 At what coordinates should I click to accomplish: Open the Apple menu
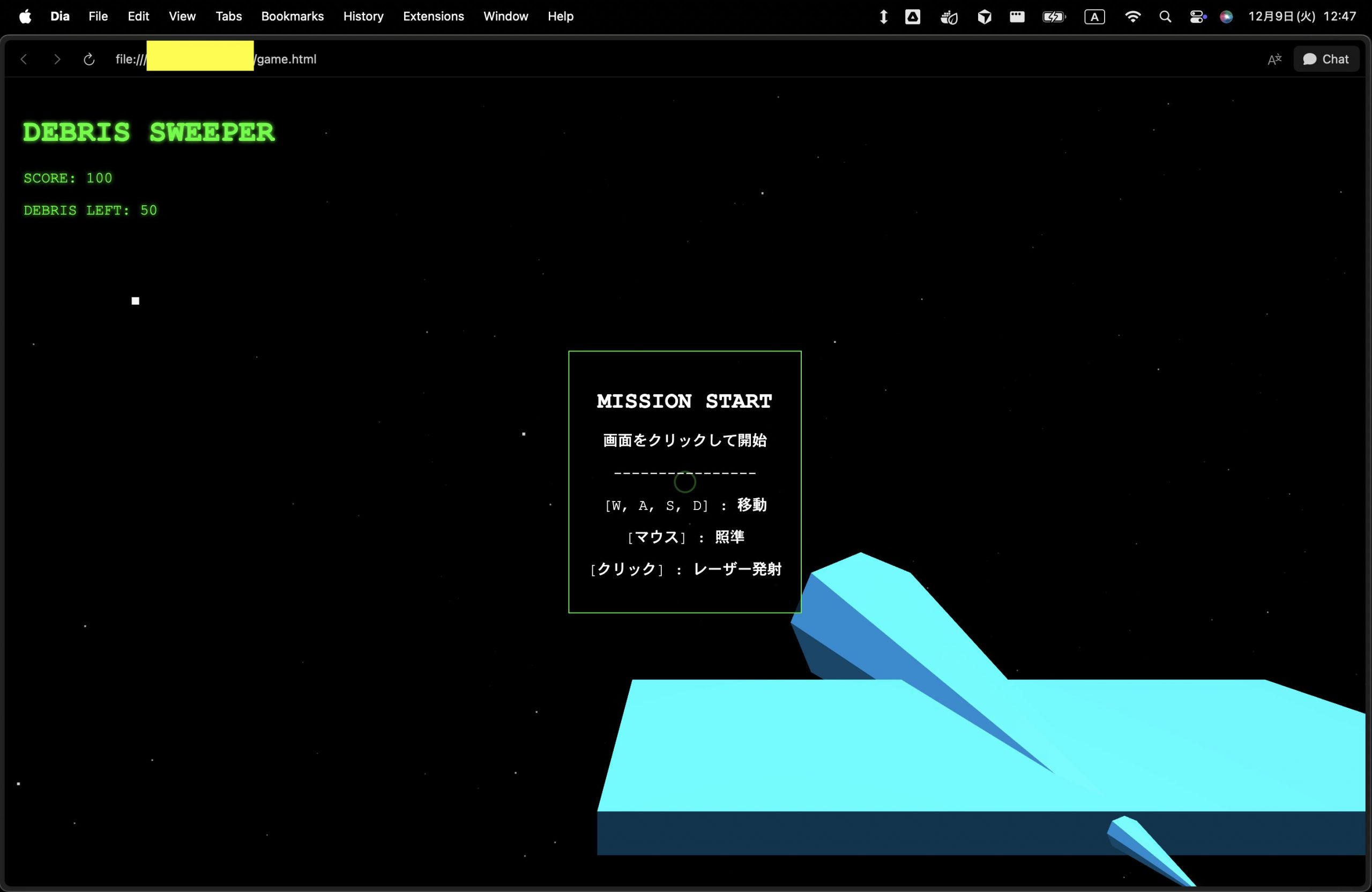25,17
